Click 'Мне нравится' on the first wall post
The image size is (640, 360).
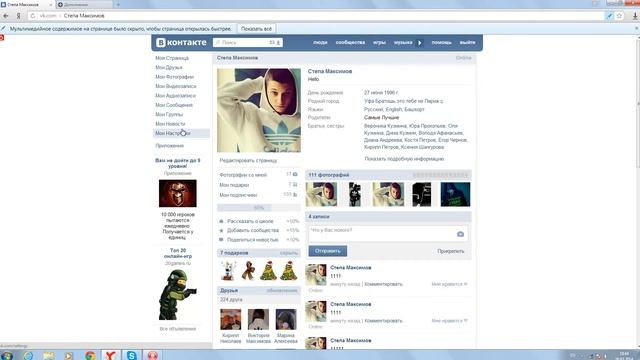pos(449,284)
